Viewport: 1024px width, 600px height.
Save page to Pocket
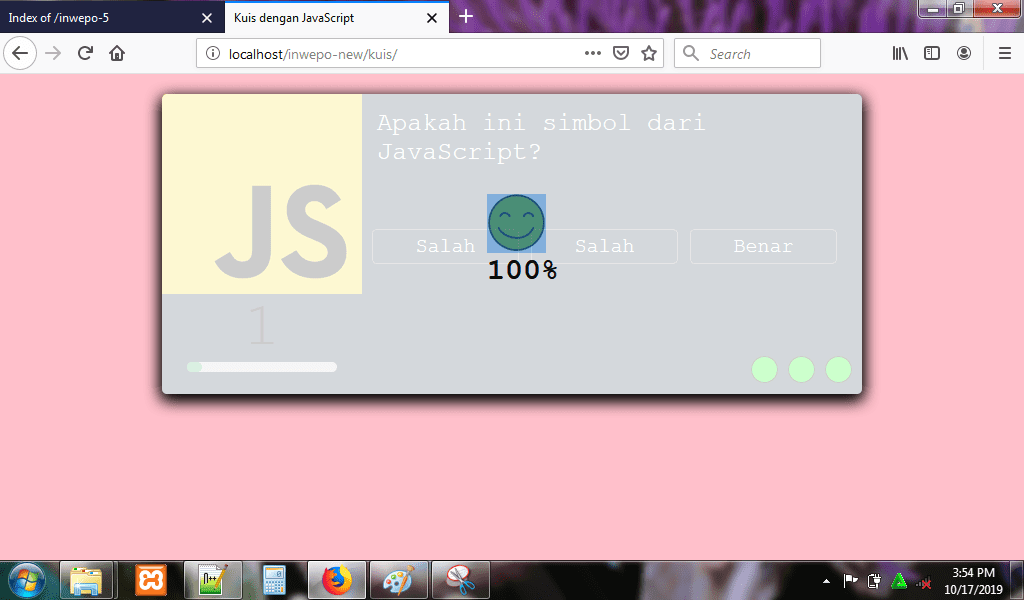(x=620, y=53)
